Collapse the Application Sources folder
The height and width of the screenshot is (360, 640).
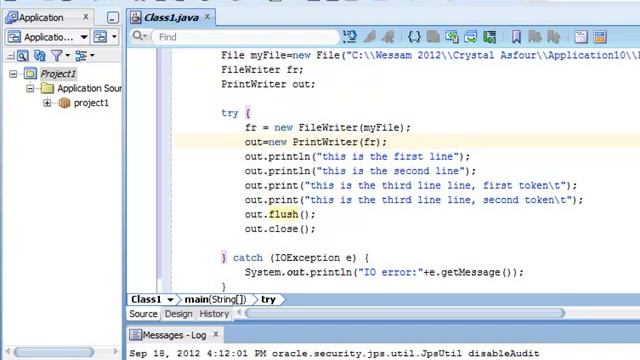[30, 89]
